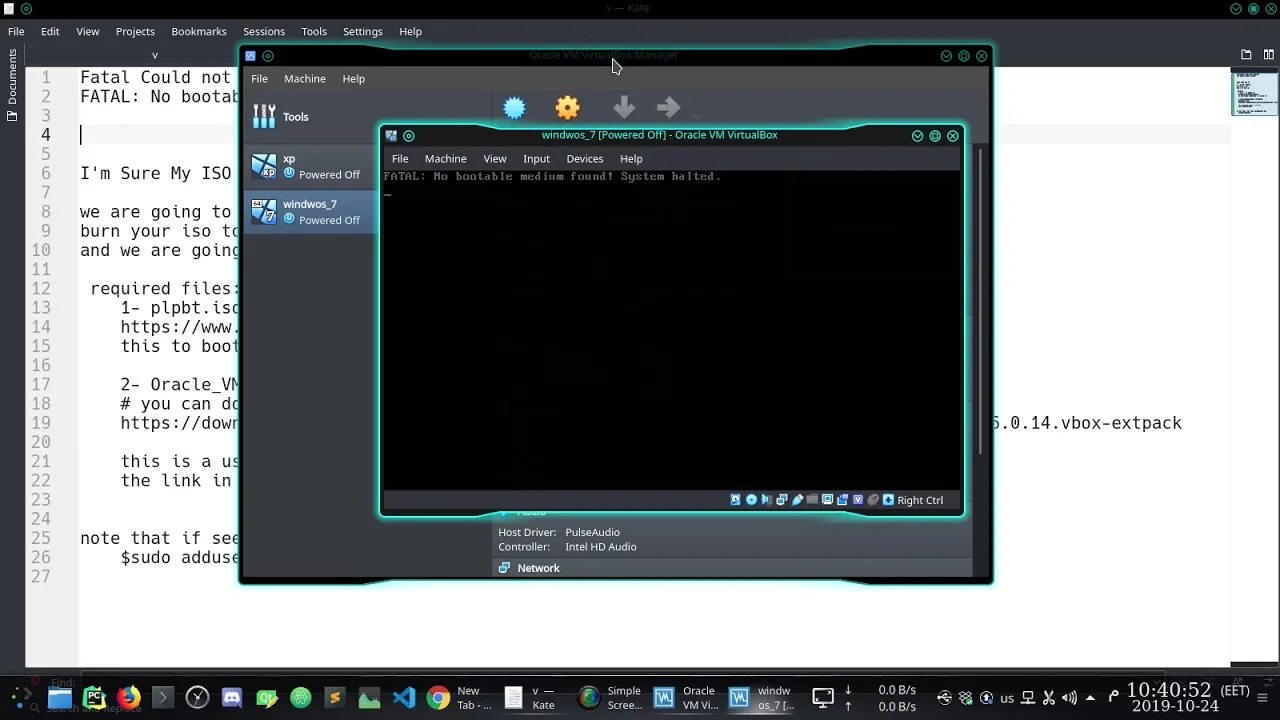Click the Start right-arrow toolbar icon
The width and height of the screenshot is (1280, 720).
668,108
